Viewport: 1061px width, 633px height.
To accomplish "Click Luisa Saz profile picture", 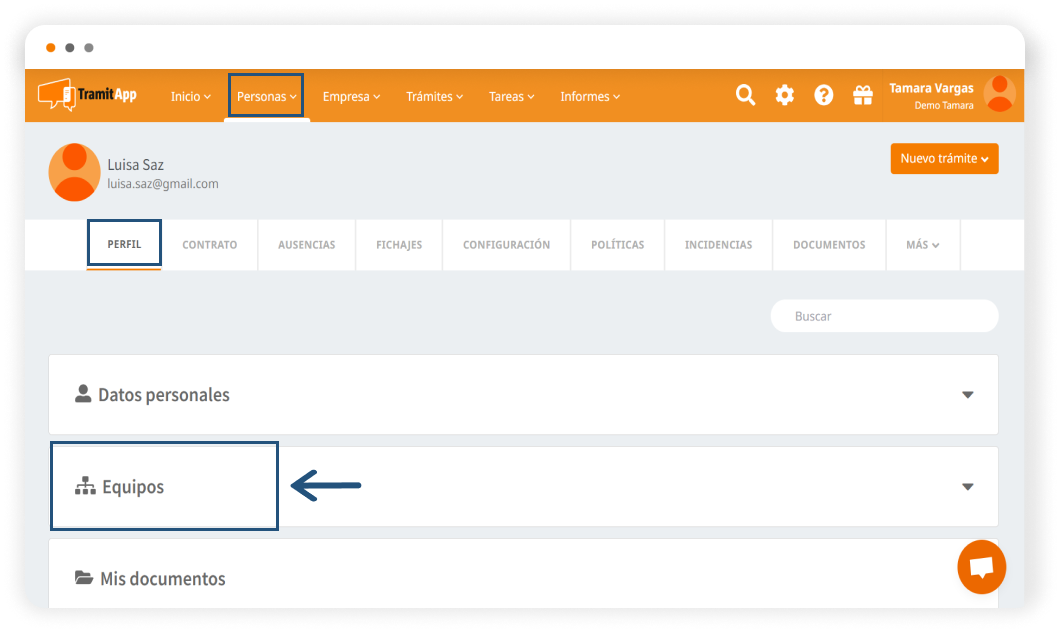I will (74, 171).
